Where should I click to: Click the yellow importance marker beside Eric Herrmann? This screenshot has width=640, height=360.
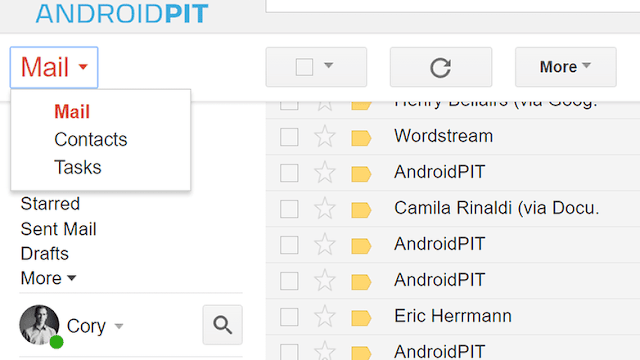coord(361,318)
